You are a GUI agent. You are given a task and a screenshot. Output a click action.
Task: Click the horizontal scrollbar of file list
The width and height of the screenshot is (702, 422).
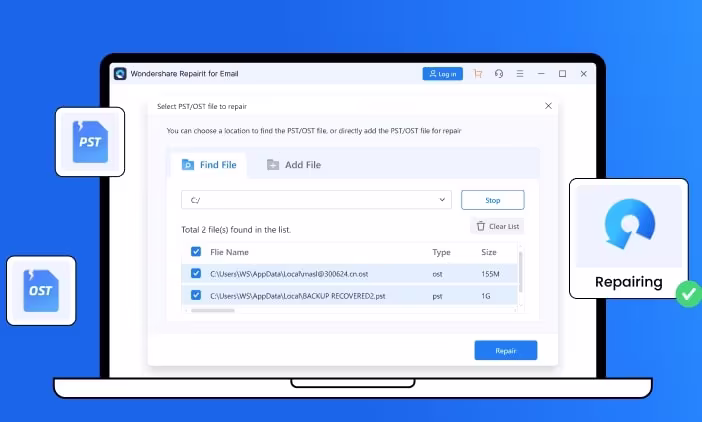(x=213, y=310)
